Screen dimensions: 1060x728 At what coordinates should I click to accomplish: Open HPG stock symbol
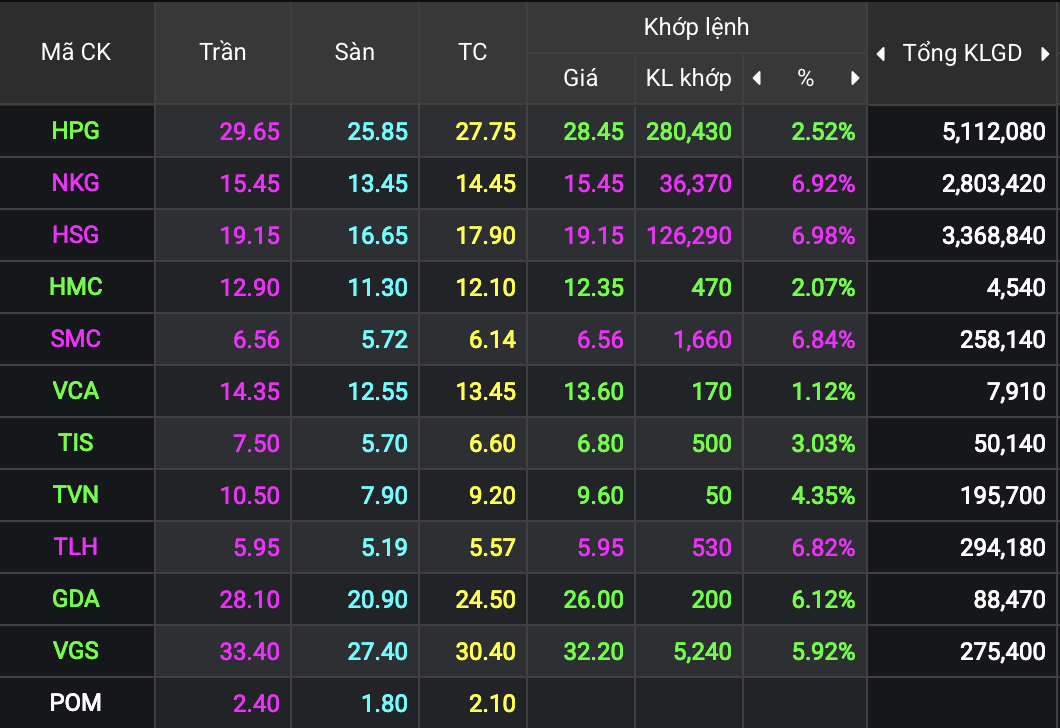click(x=76, y=131)
